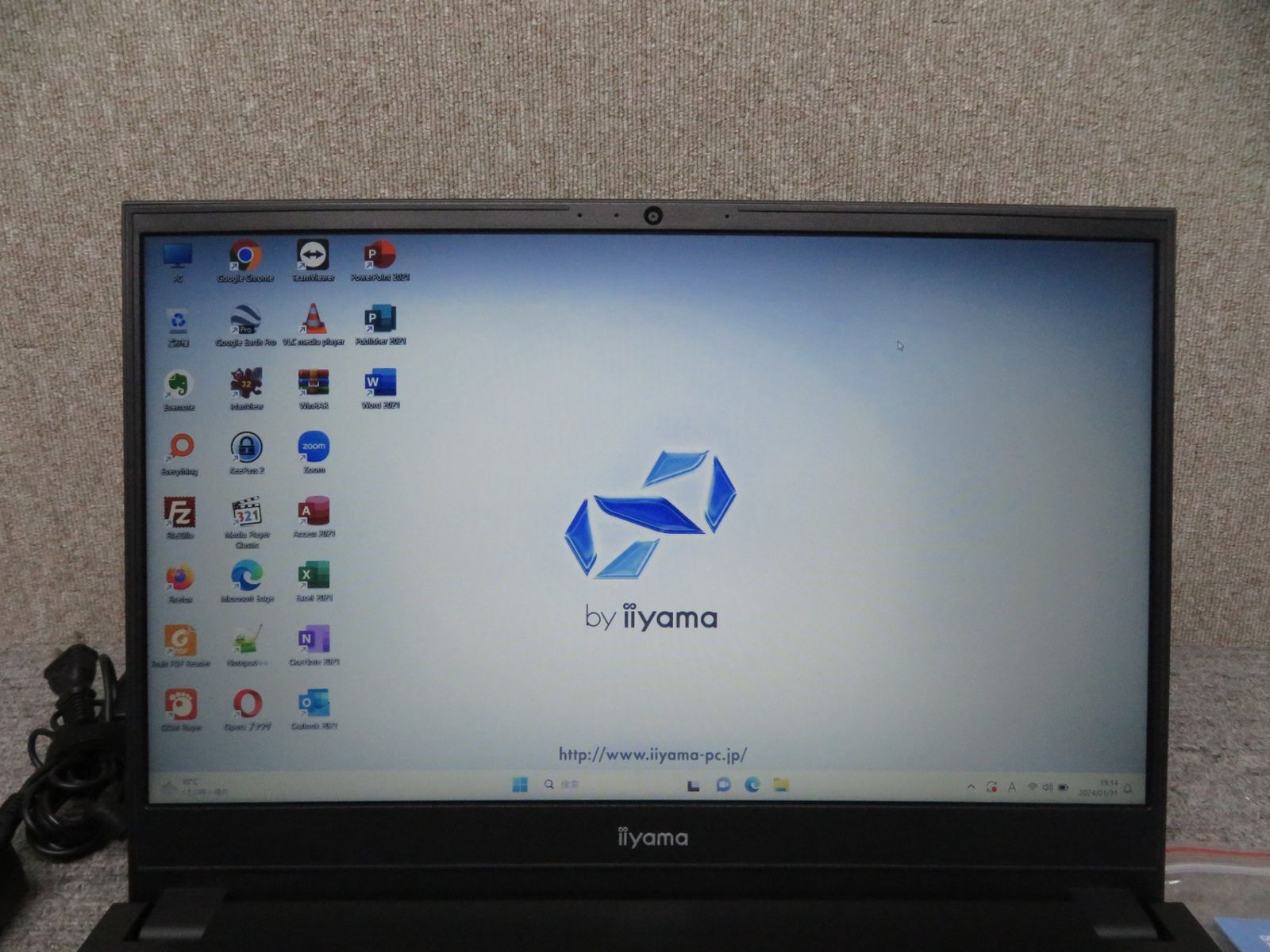Expand the hidden system tray icons

971,787
